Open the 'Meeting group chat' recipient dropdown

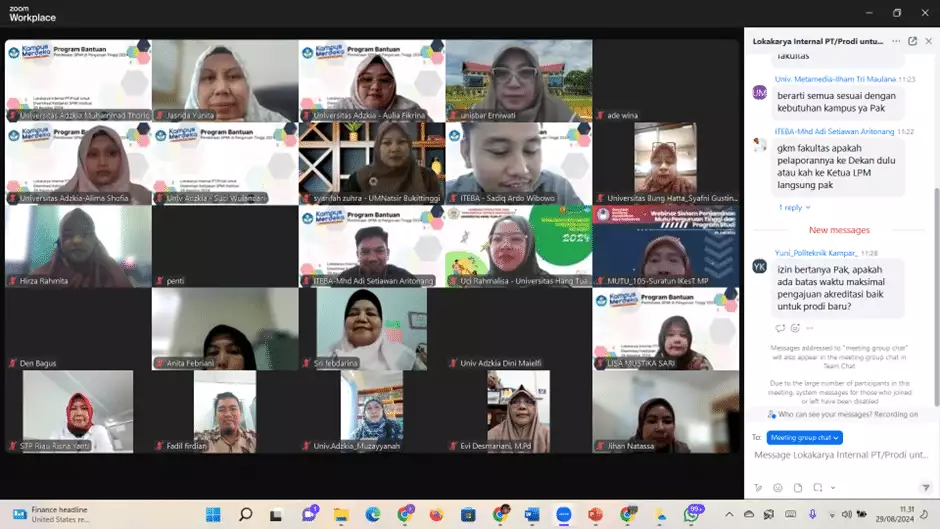point(805,438)
